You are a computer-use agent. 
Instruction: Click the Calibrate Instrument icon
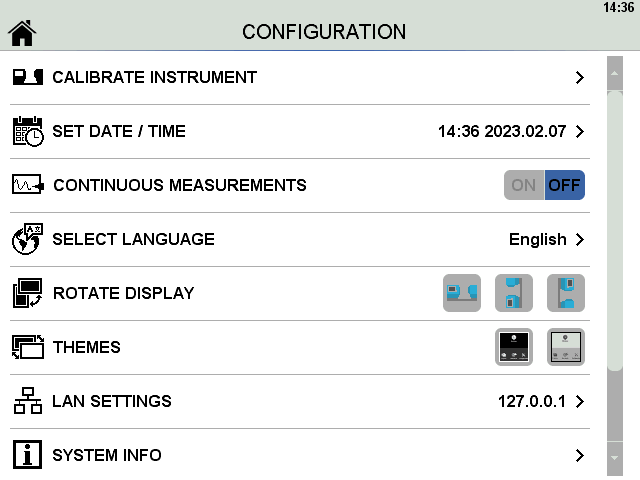click(28, 77)
